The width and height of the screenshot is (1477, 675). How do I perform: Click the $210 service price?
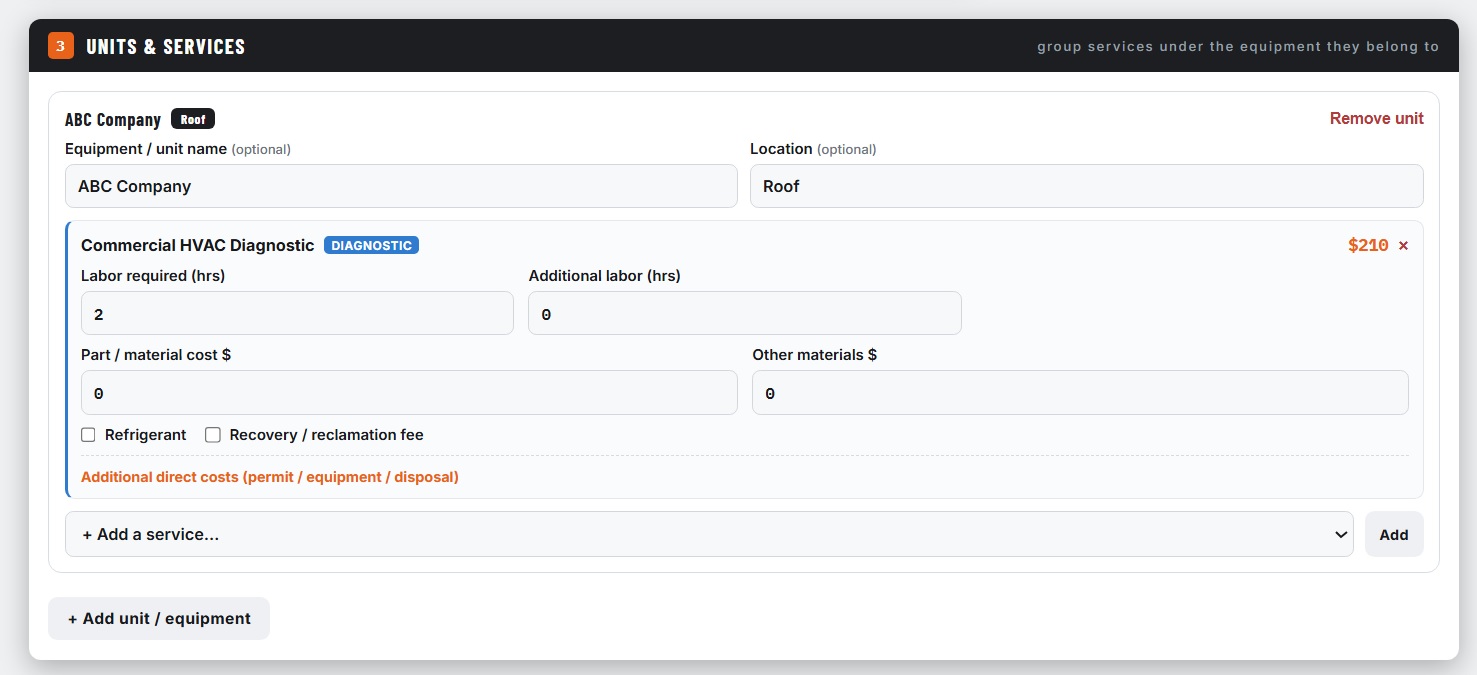coord(1368,246)
